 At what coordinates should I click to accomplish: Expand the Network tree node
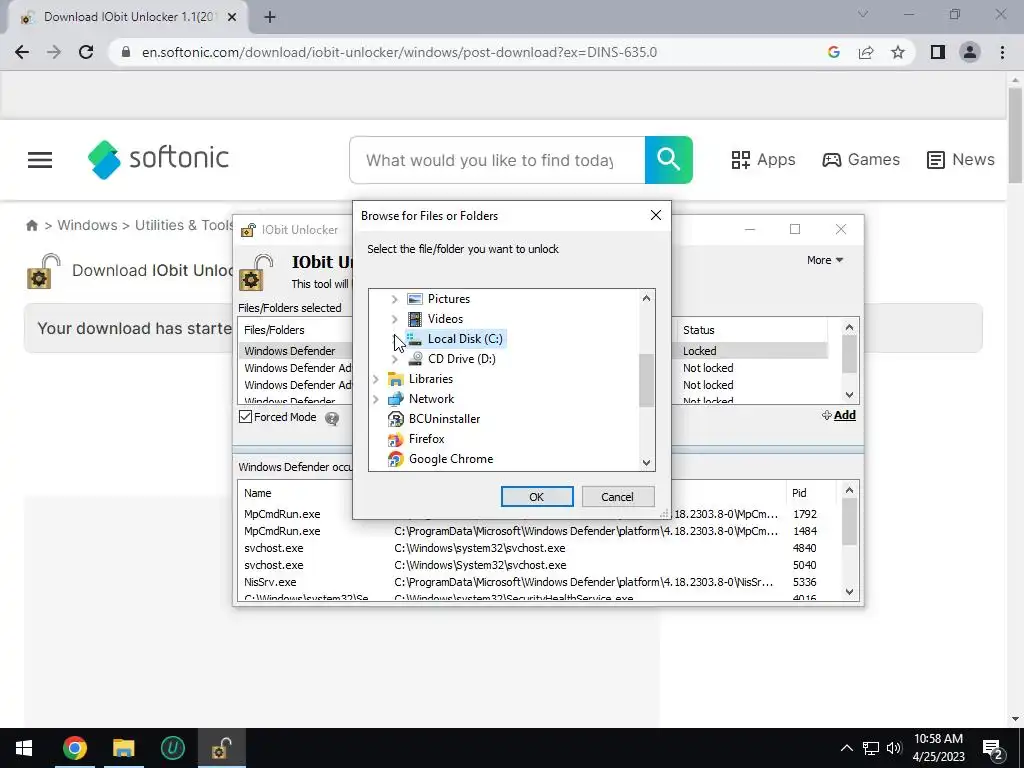(376, 399)
